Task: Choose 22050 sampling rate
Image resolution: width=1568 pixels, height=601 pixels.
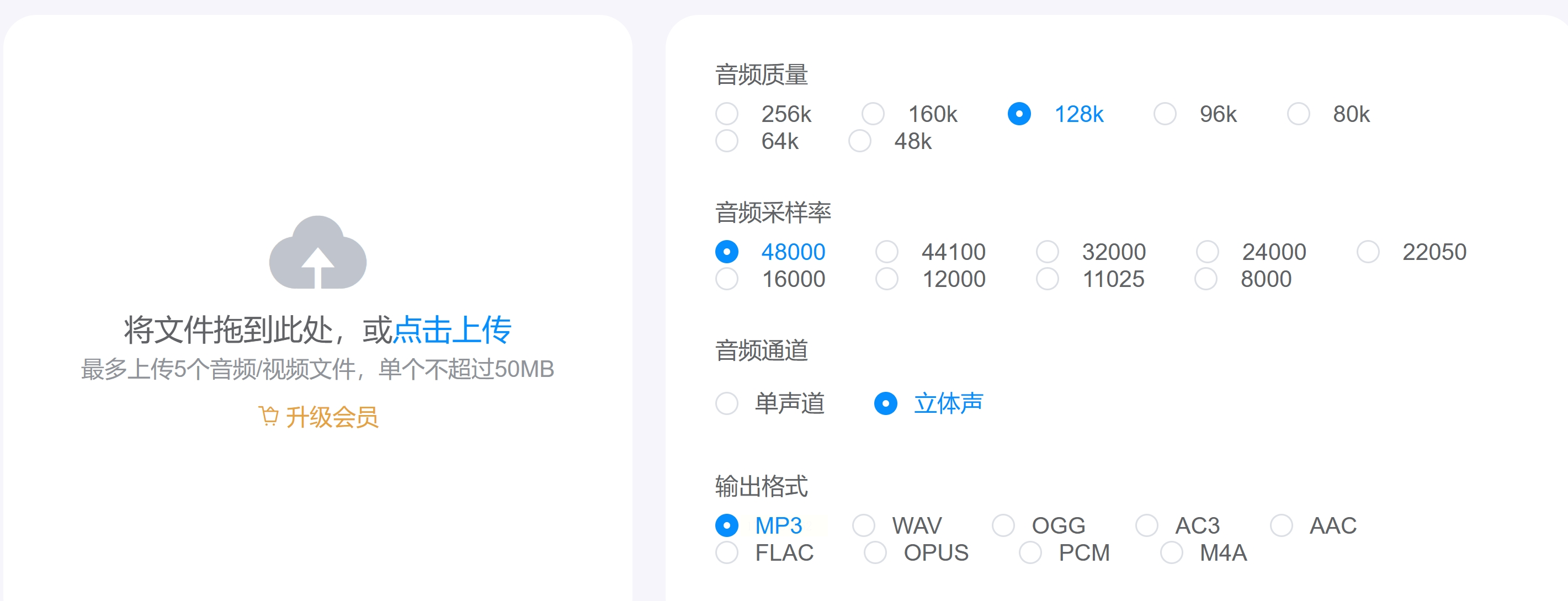Action: [1368, 252]
